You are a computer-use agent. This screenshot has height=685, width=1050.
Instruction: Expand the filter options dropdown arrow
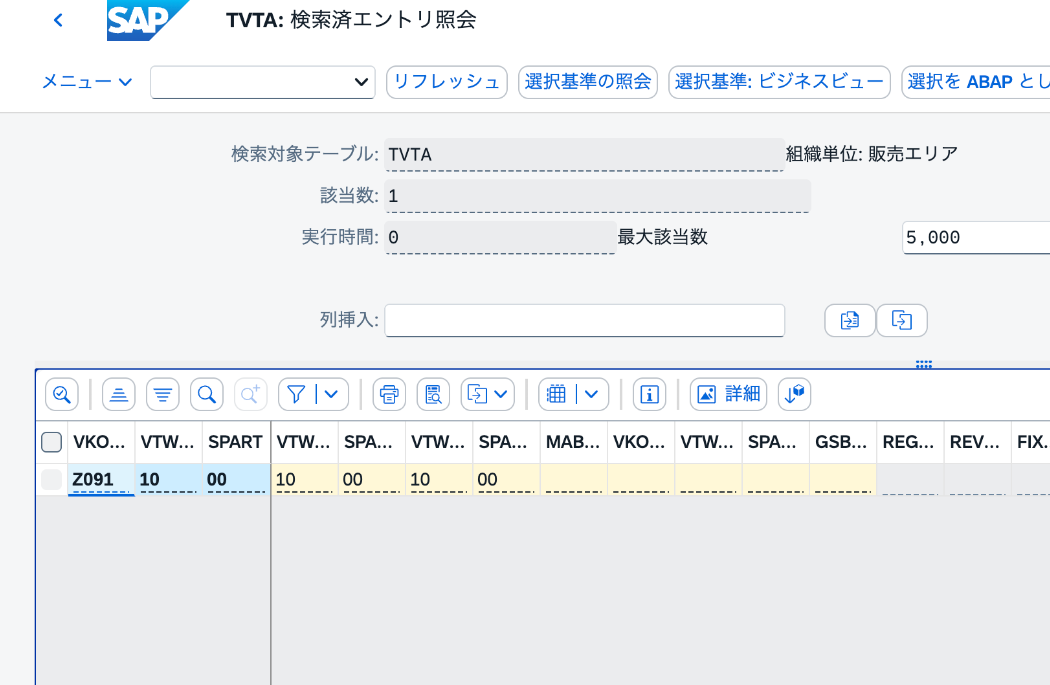tap(331, 394)
